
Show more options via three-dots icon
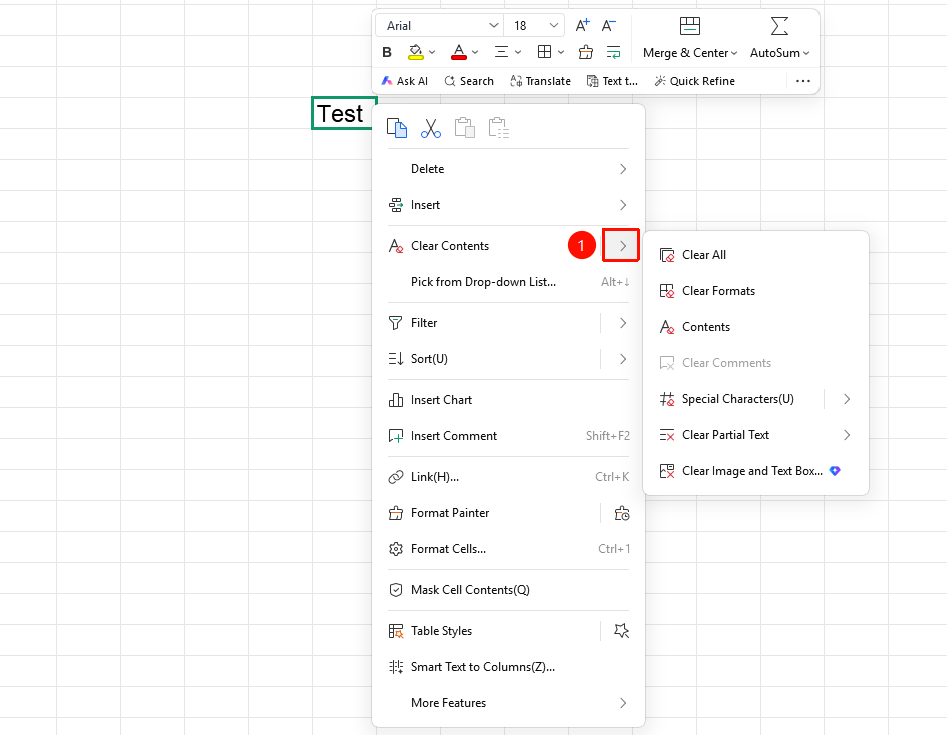tap(803, 81)
